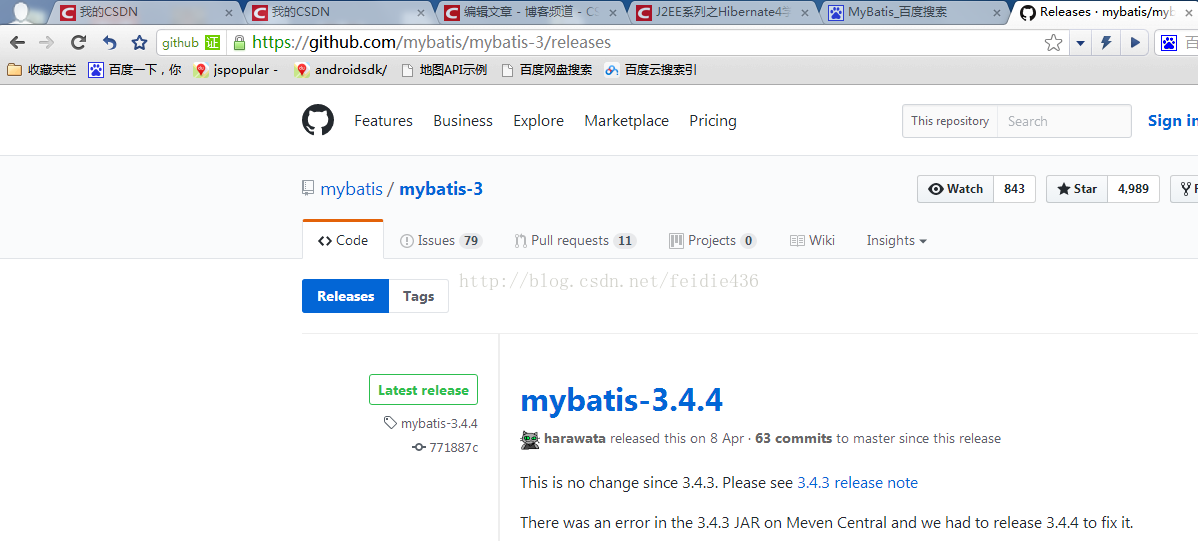Click the browser forward arrow button
1198x541 pixels.
pyautogui.click(x=46, y=43)
